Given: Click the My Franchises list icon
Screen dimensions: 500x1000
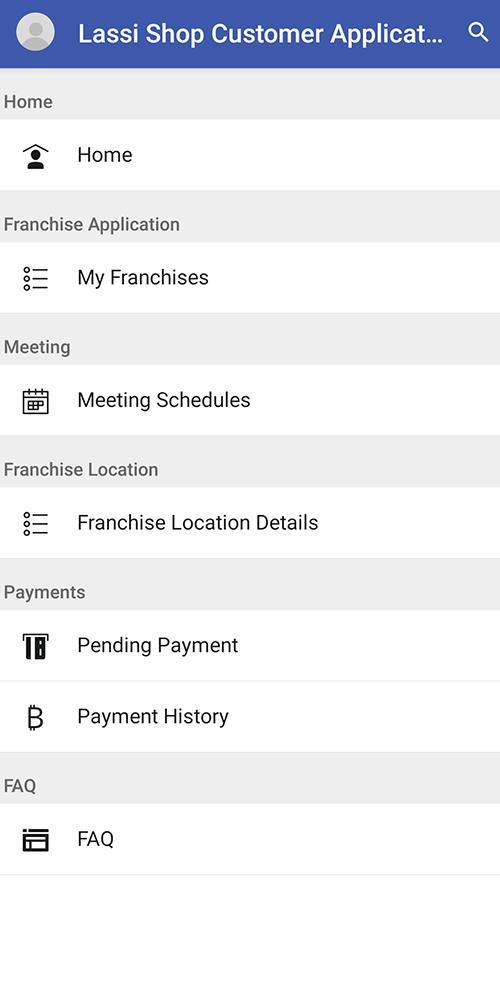Looking at the screenshot, I should tap(36, 278).
